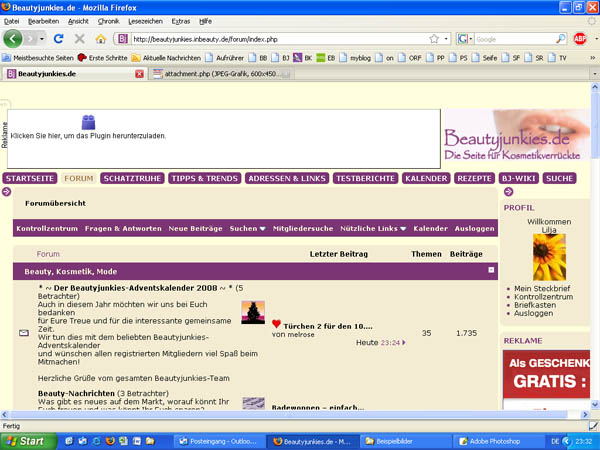Open the Lesezeichen menu

[x=146, y=20]
